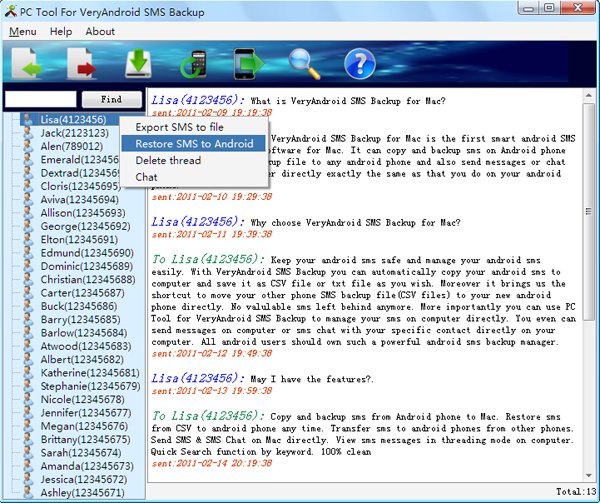Select contact Dominic(12345689)
The height and width of the screenshot is (503, 600).
point(87,266)
